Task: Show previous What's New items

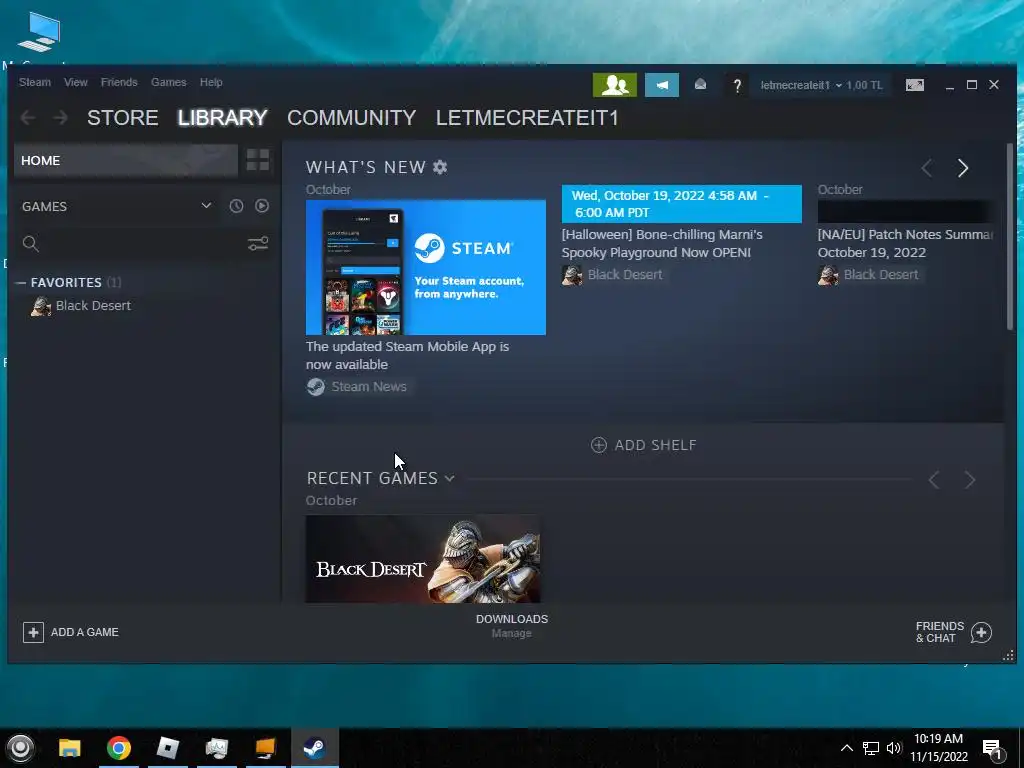Action: click(x=927, y=168)
